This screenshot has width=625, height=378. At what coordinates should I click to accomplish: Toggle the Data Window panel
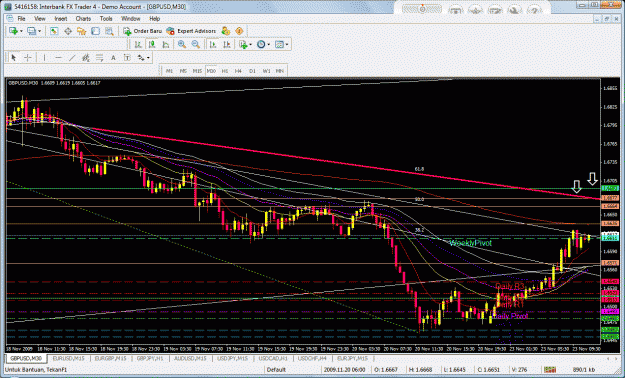[x=68, y=31]
